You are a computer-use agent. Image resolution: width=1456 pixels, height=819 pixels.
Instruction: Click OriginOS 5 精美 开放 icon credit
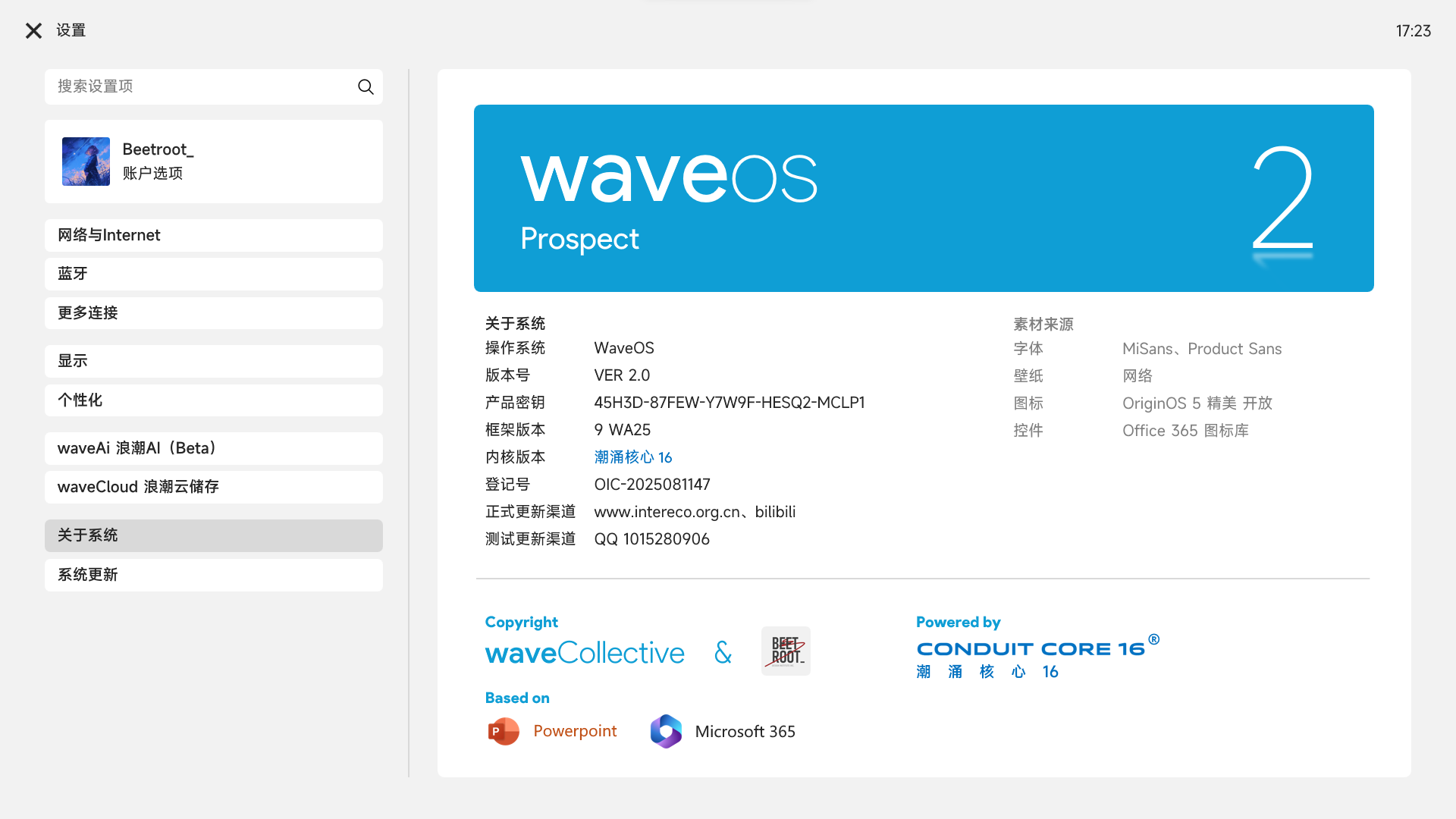coord(1197,403)
